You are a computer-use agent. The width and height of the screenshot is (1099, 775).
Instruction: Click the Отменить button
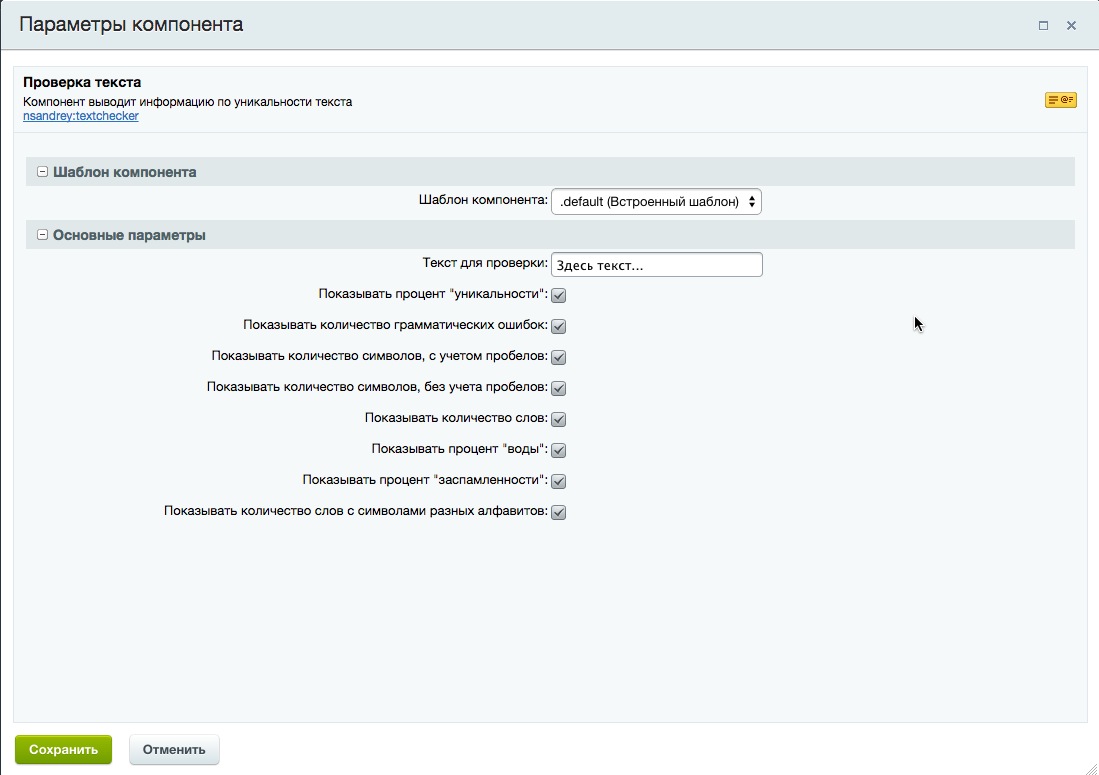point(174,750)
